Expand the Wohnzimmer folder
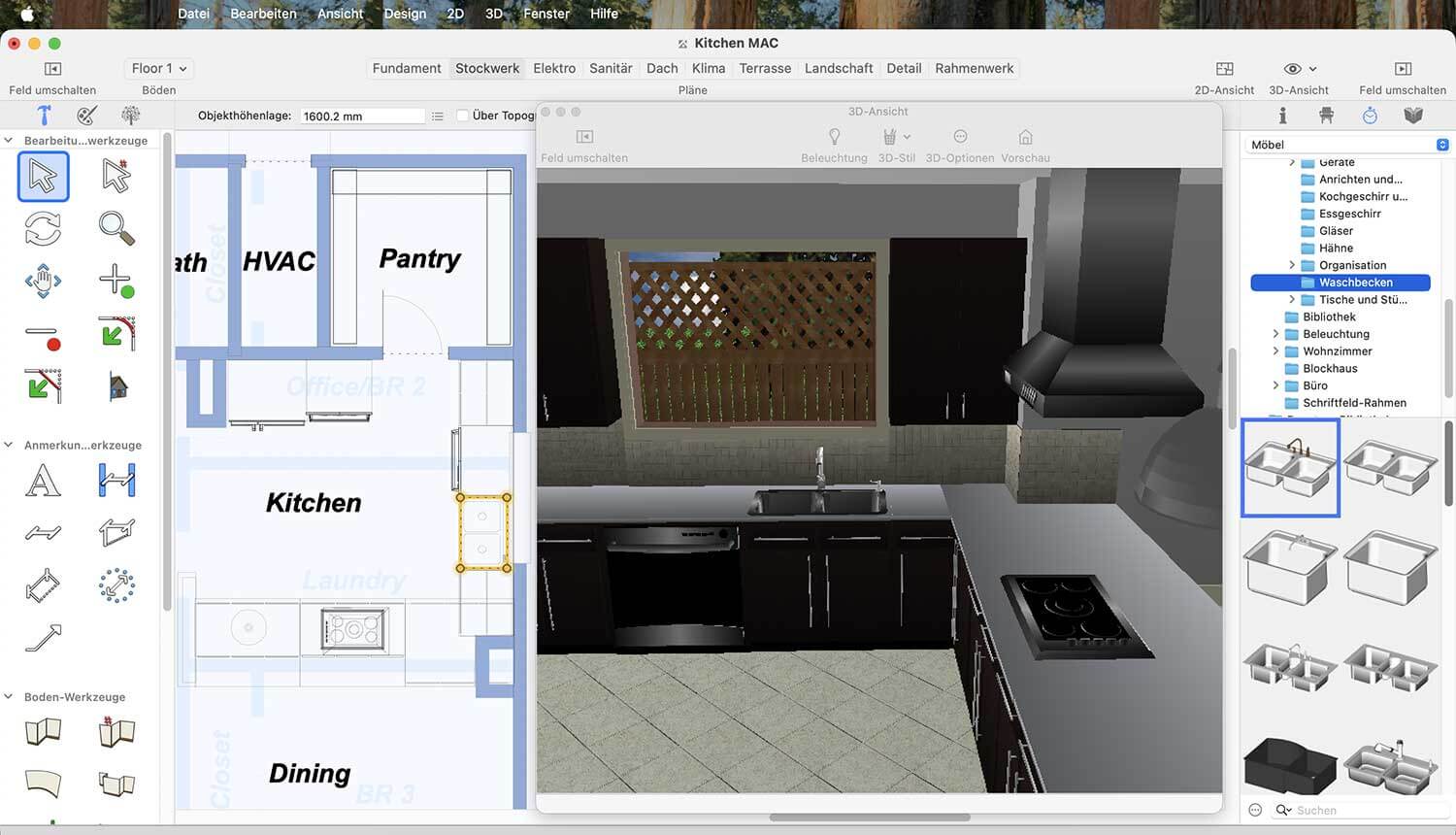The height and width of the screenshot is (835, 1456). [1275, 351]
